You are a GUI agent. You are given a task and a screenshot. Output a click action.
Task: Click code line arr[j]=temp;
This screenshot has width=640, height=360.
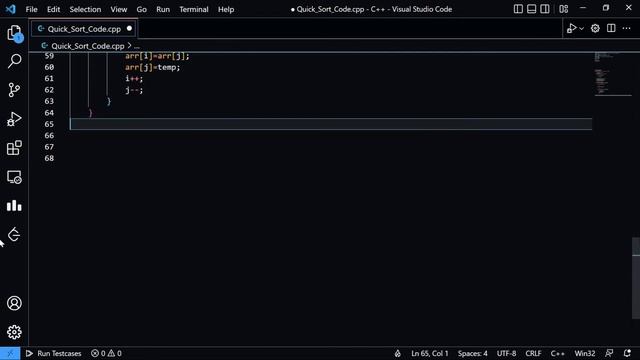coord(152,67)
